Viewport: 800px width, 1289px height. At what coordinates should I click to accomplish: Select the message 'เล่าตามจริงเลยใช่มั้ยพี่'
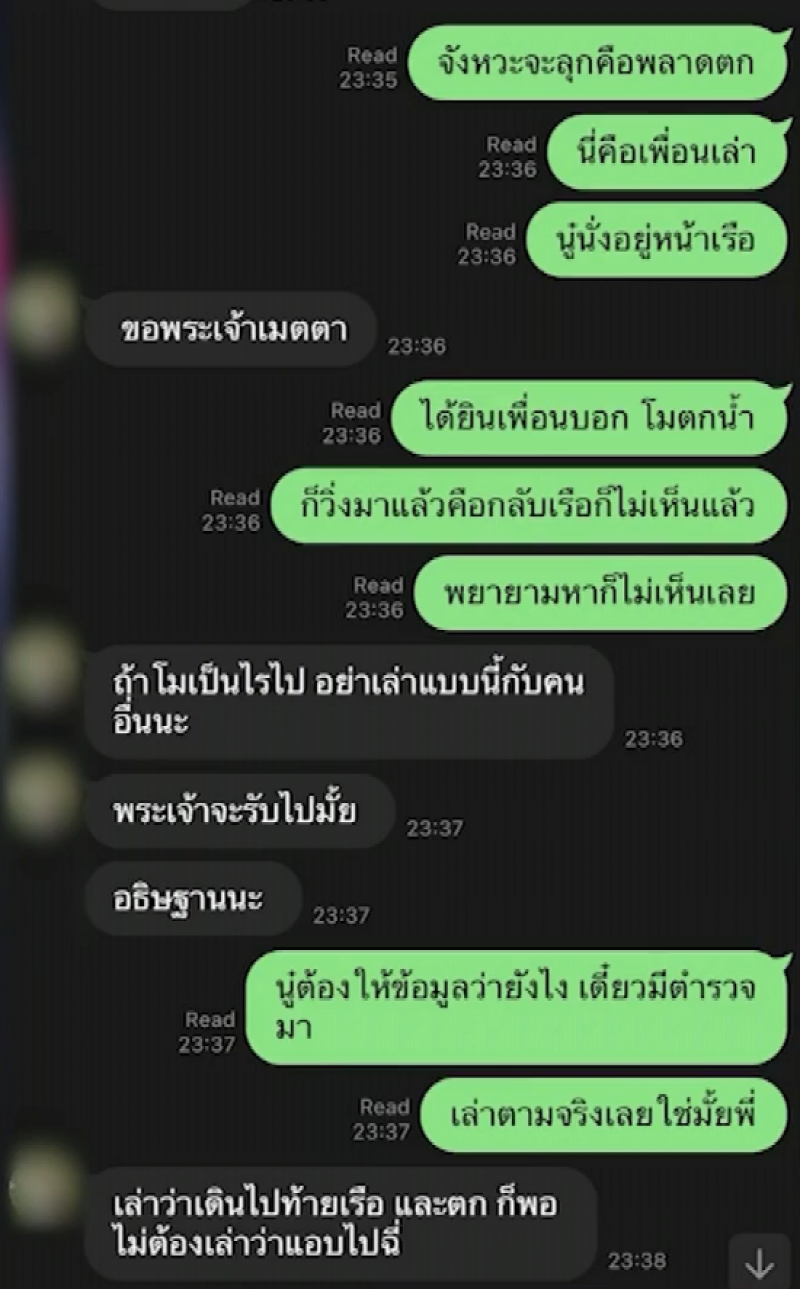(604, 1115)
